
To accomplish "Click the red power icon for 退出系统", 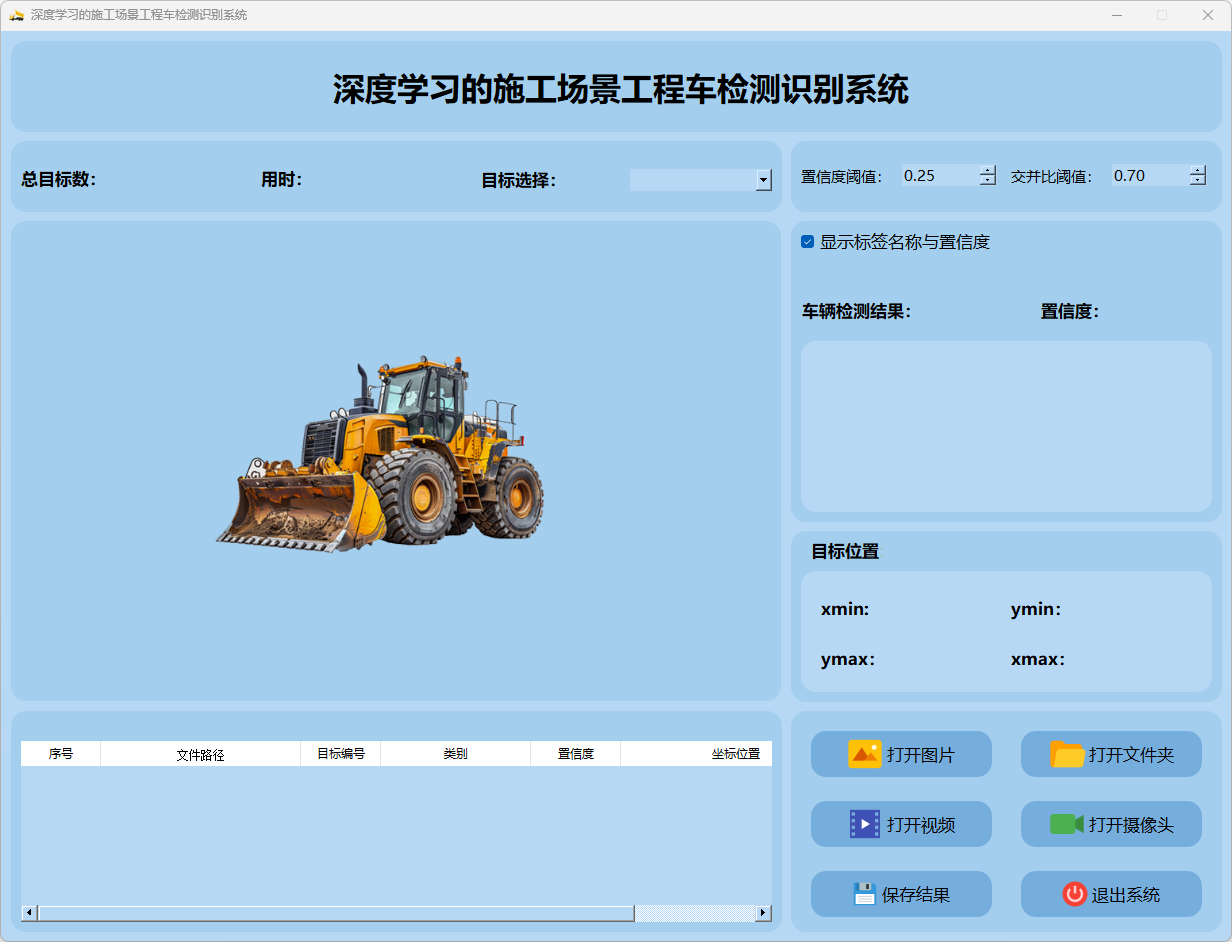I will pos(1074,894).
